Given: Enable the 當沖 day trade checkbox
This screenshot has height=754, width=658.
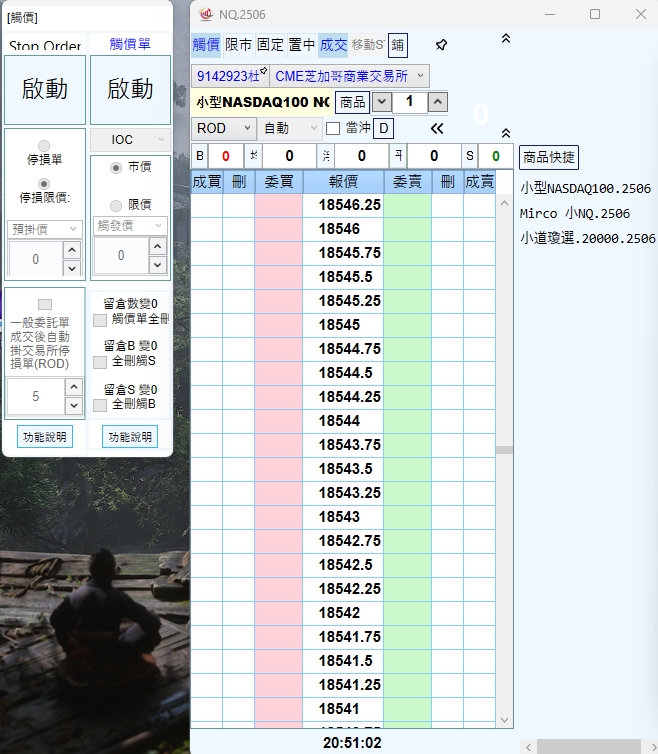Looking at the screenshot, I should 333,129.
